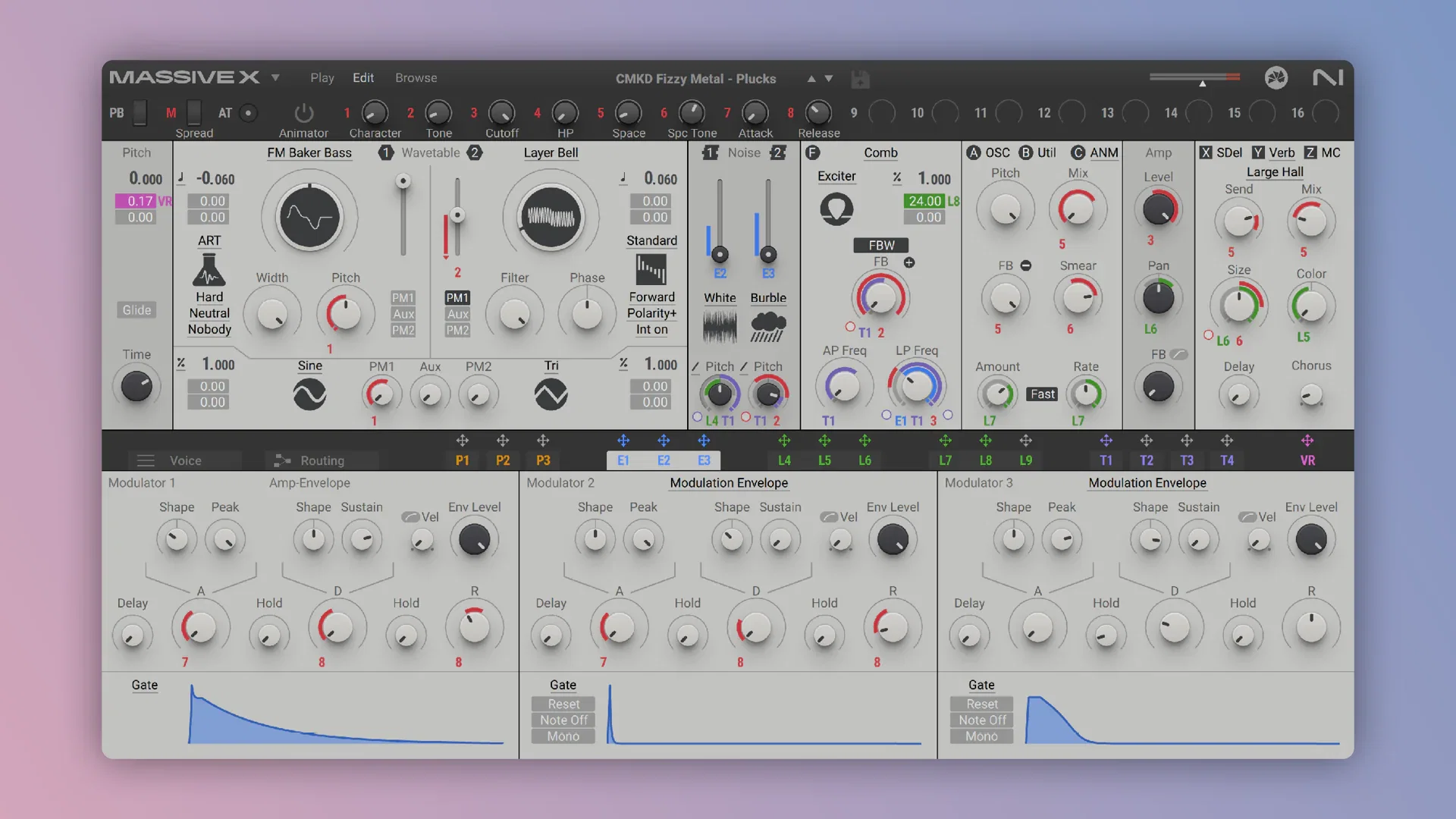Toggle the AT aftertouch button
The height and width of the screenshot is (819, 1456).
tap(248, 113)
